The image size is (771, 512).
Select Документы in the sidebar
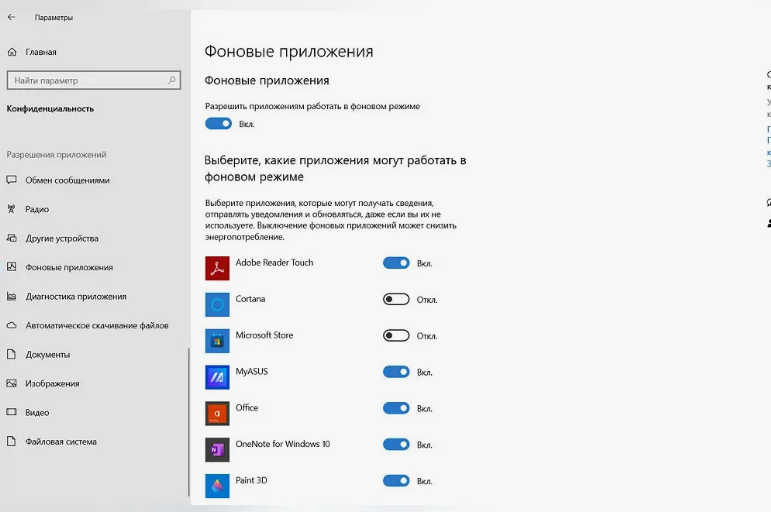pyautogui.click(x=48, y=355)
